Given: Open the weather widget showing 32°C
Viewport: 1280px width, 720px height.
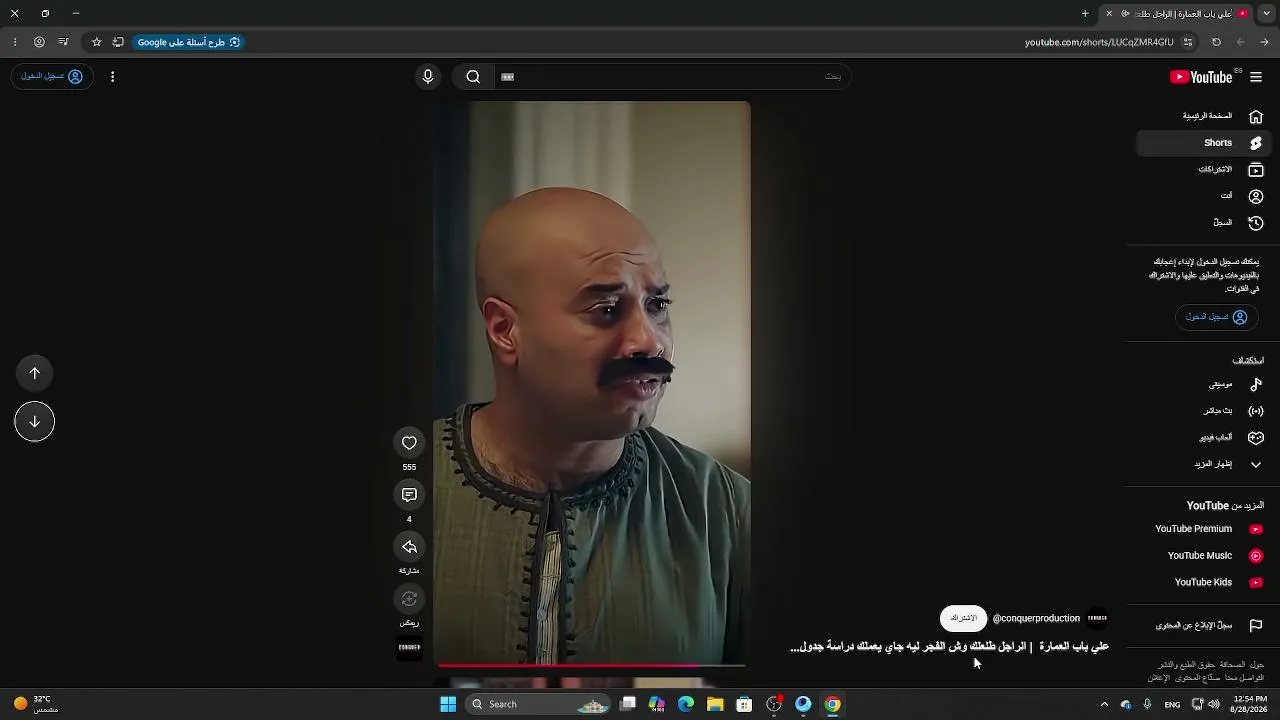Looking at the screenshot, I should 36,704.
